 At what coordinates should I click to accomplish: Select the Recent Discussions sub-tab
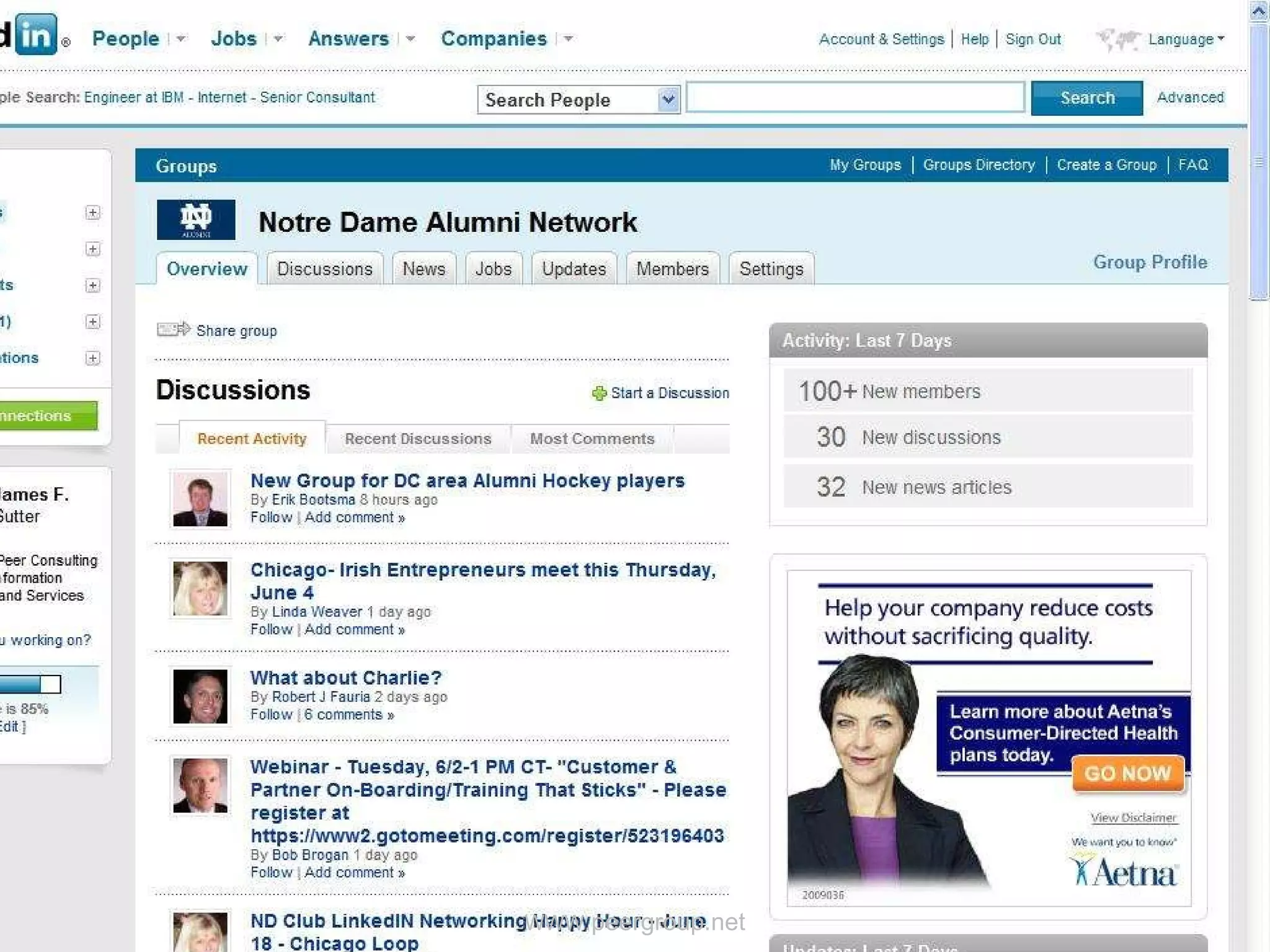418,438
